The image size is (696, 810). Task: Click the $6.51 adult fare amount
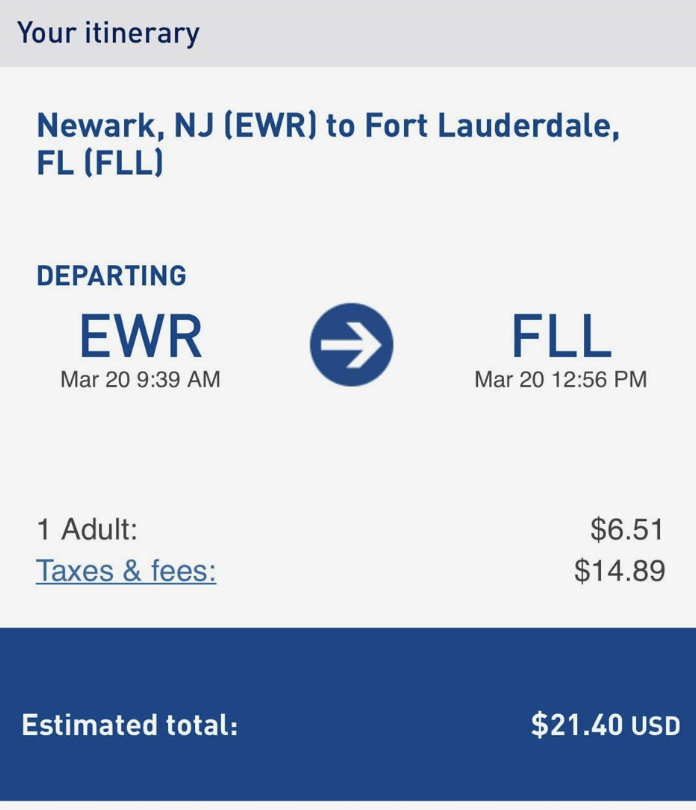pyautogui.click(x=627, y=529)
